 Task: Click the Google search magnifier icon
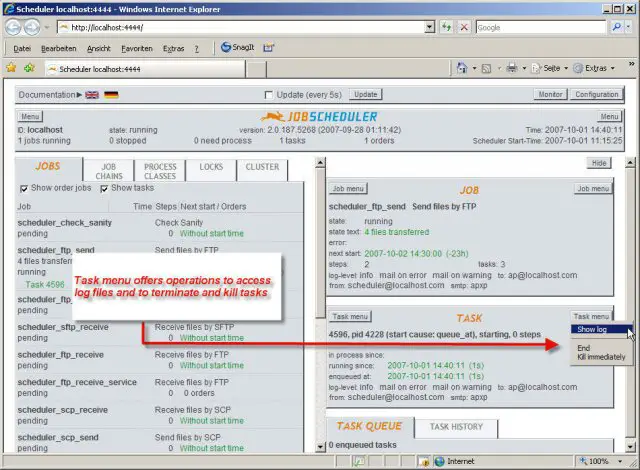click(616, 27)
